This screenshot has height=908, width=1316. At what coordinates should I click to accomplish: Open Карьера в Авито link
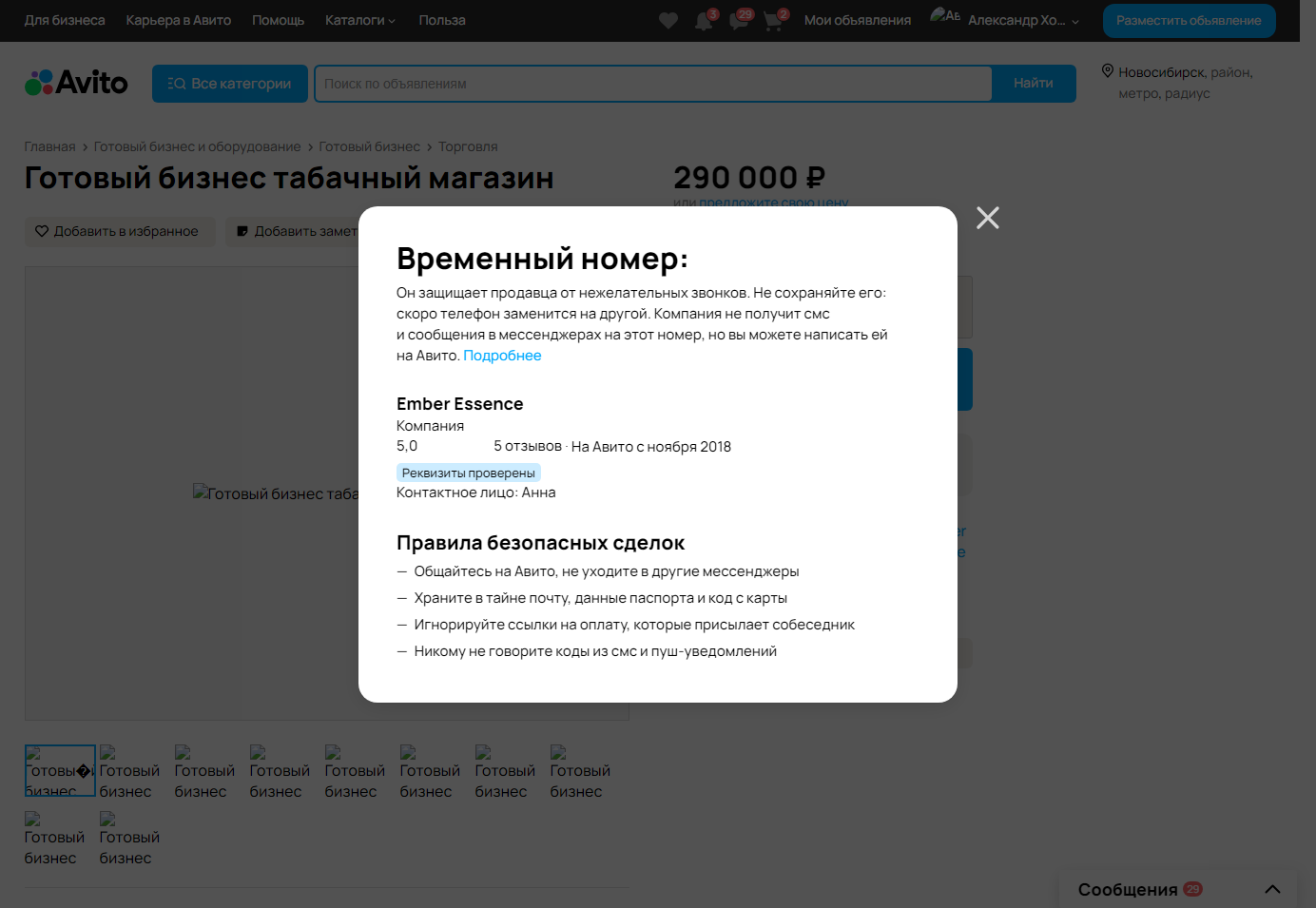tap(179, 20)
